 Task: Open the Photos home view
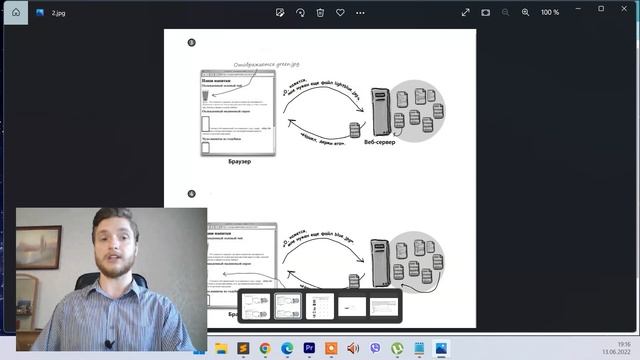click(x=16, y=13)
